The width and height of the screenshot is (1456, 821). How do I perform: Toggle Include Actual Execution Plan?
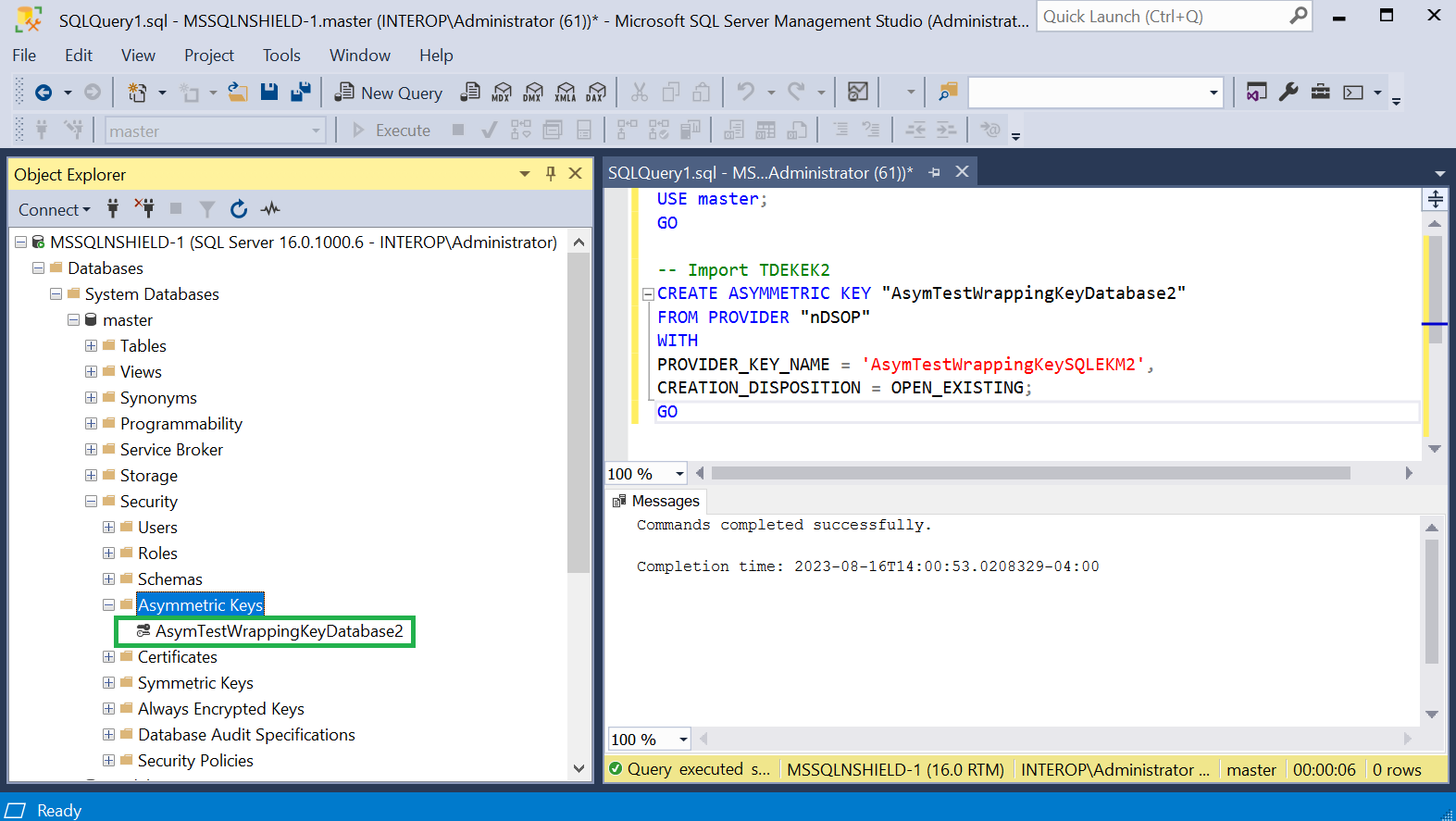(x=628, y=130)
